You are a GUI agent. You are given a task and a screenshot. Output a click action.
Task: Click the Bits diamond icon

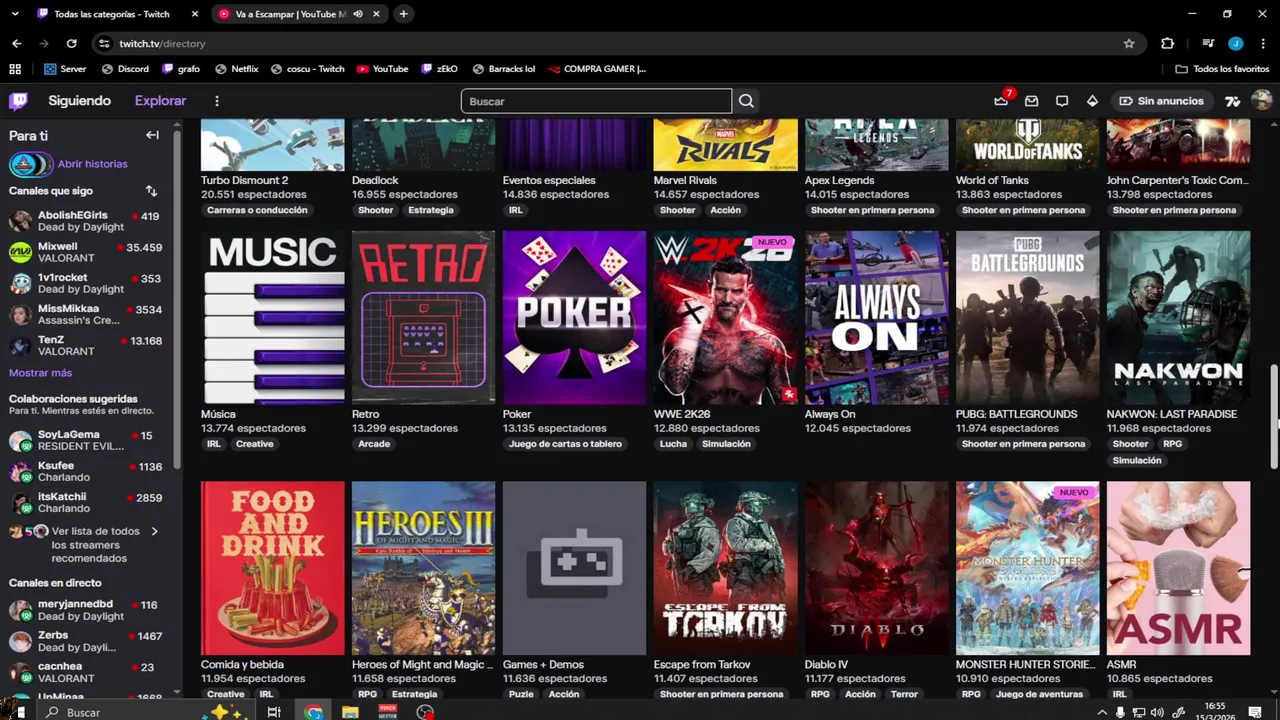point(1092,101)
